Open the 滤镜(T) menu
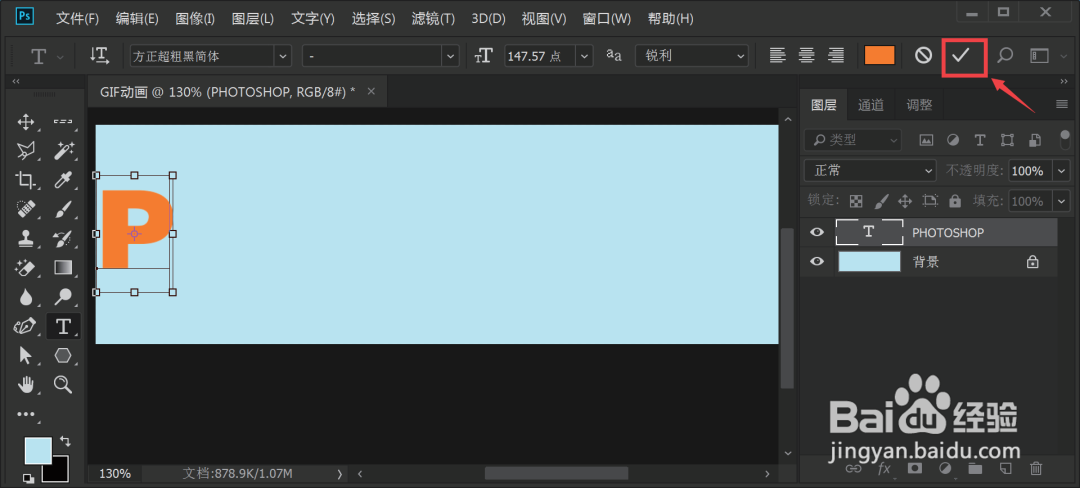This screenshot has height=488, width=1080. click(x=433, y=19)
